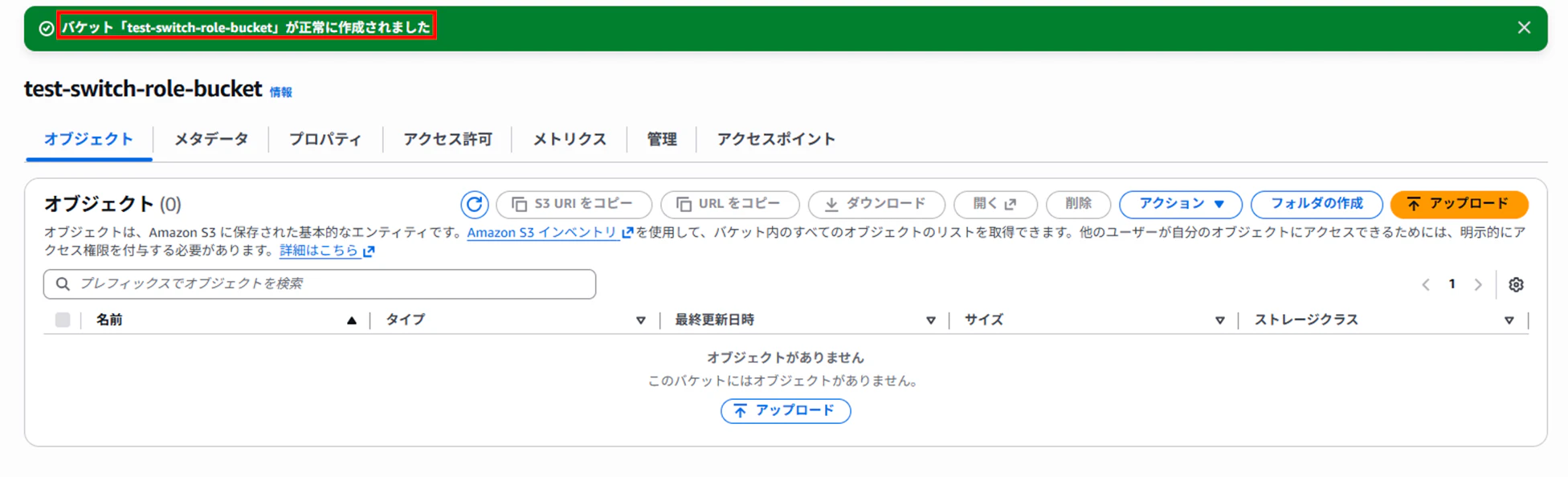Dismiss the green success banner
The width and height of the screenshot is (1568, 477).
1524,28
